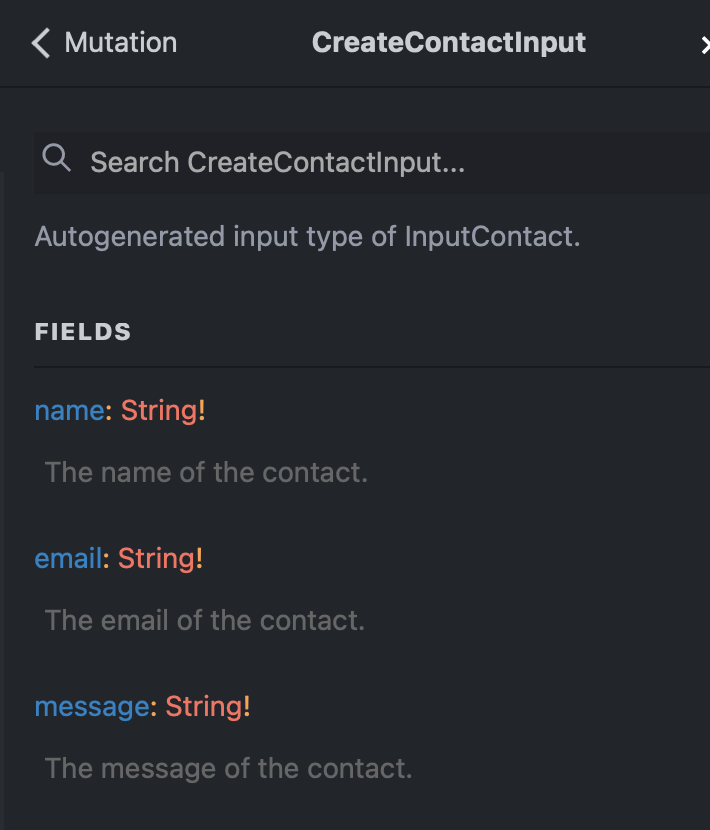Click the String! type next to message
This screenshot has width=710, height=830.
(x=207, y=706)
